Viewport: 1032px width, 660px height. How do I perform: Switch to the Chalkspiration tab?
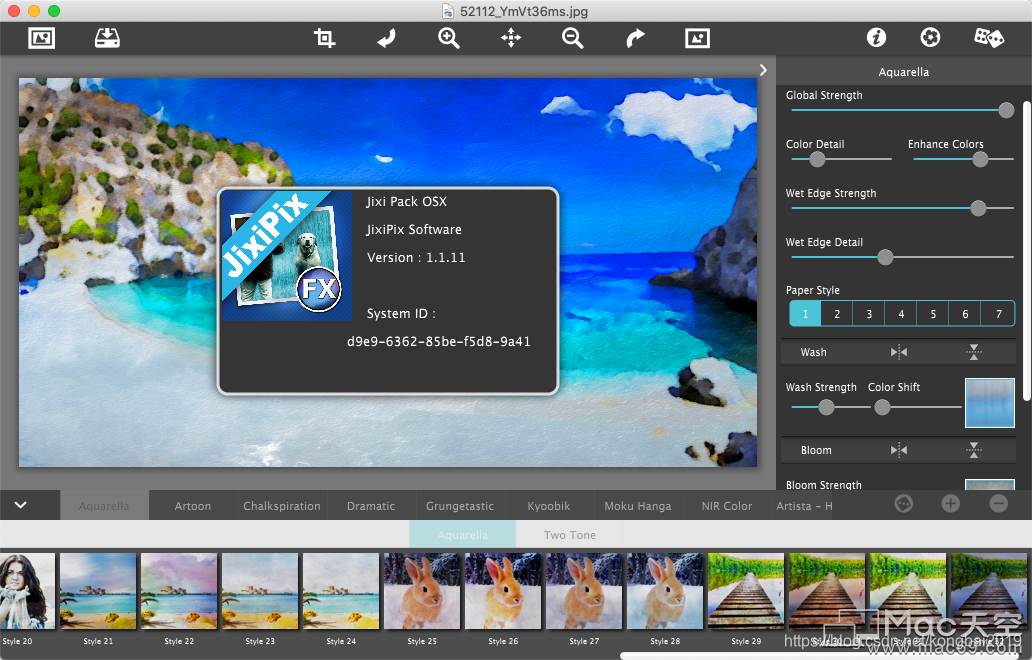pos(282,506)
